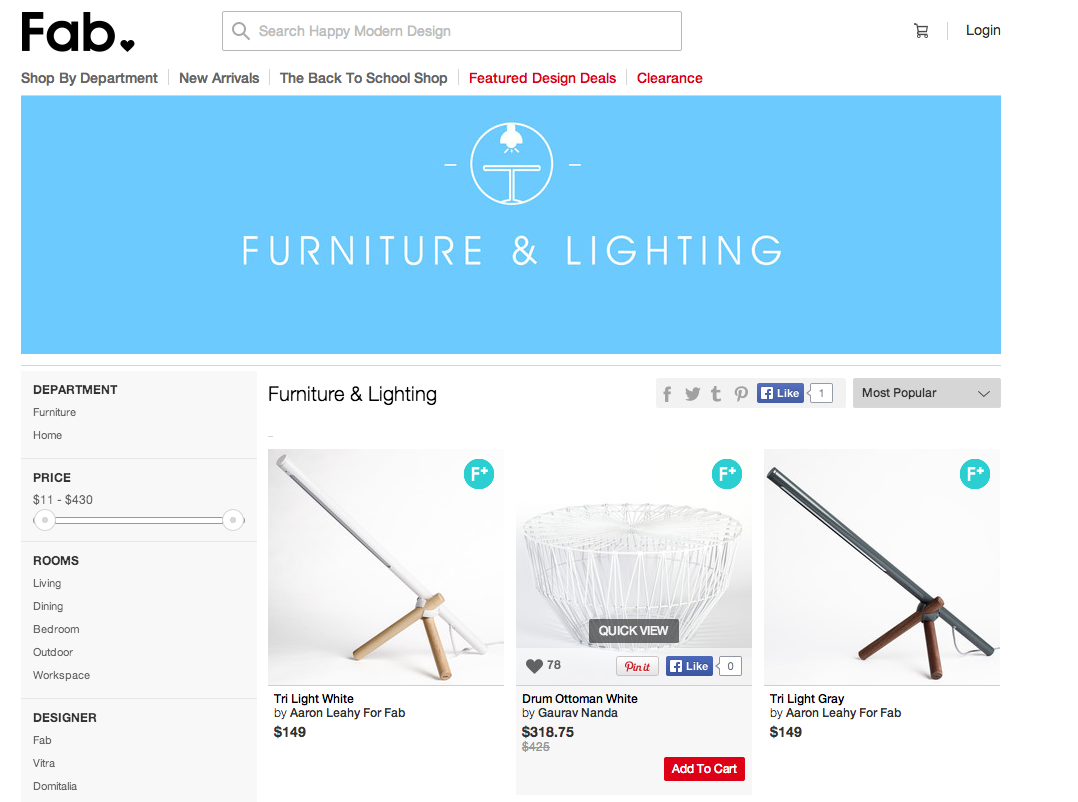Click F+ badge on Tri Light Gray
The width and height of the screenshot is (1078, 802).
click(x=975, y=474)
